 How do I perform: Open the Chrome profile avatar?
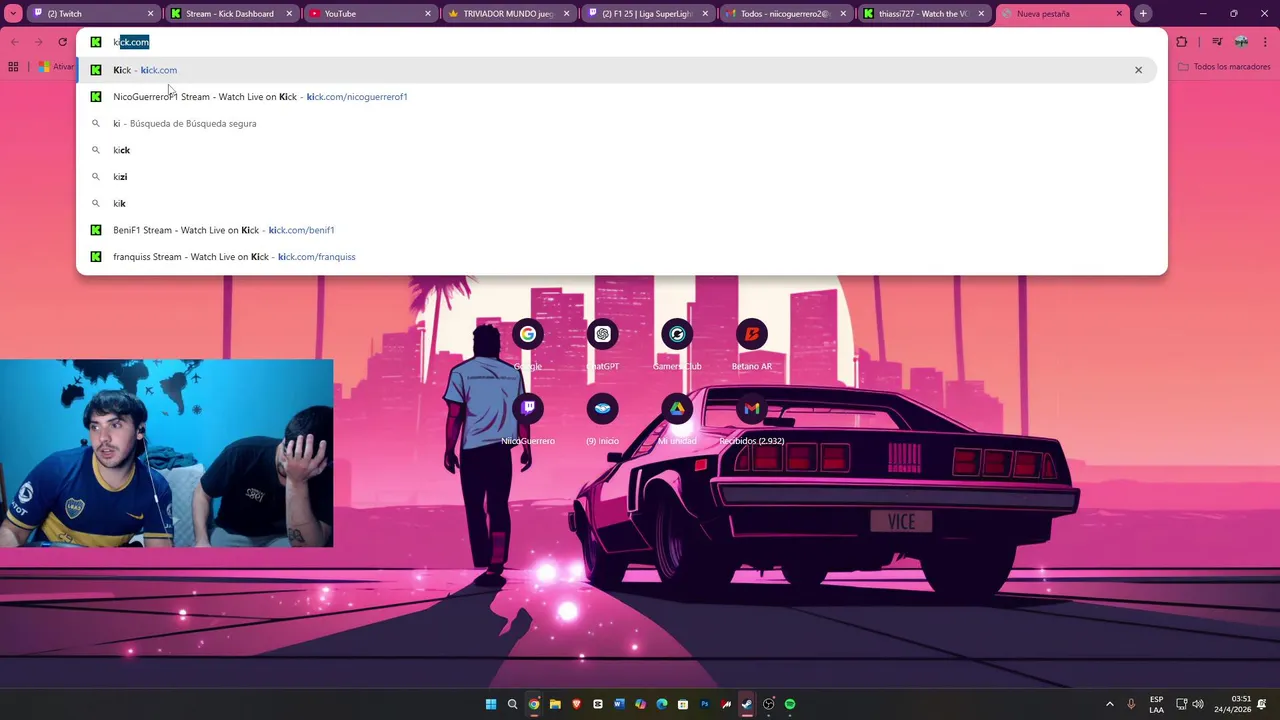[x=1241, y=42]
